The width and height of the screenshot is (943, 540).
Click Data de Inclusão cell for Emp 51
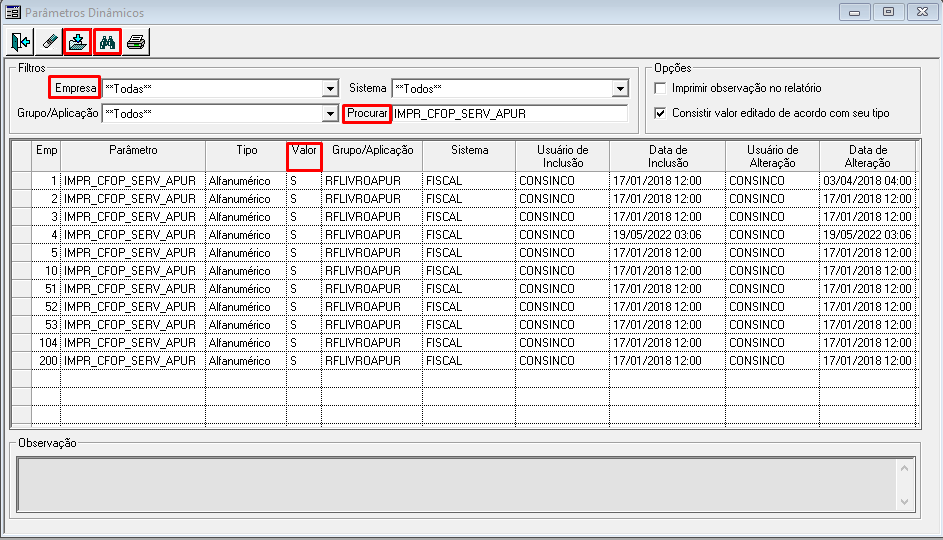click(668, 289)
